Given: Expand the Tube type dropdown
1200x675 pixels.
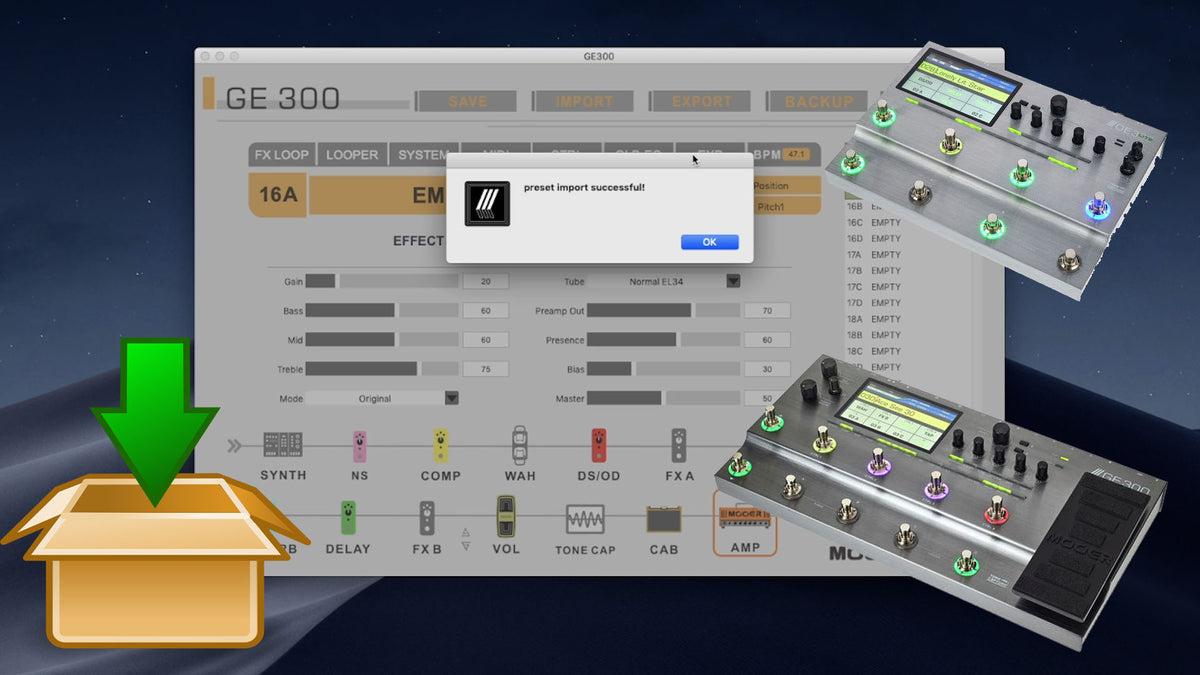Looking at the screenshot, I should pos(733,281).
